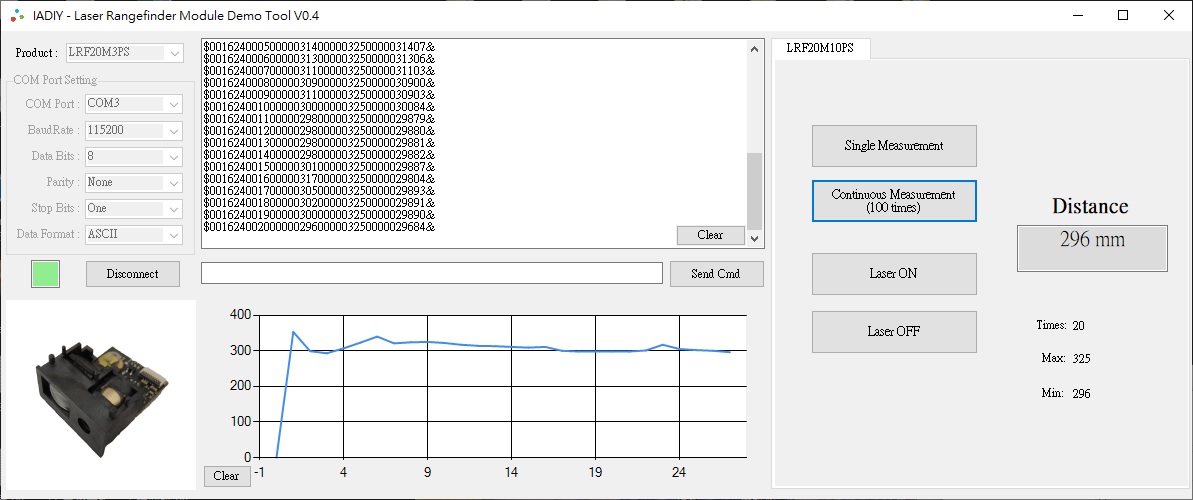This screenshot has height=500, width=1193.
Task: Expand the COM Port dropdown
Action: click(133, 104)
